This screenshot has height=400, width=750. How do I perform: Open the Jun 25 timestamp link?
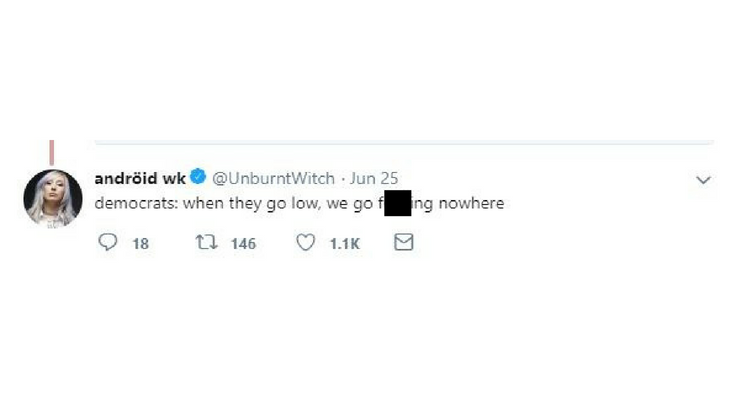(x=375, y=179)
